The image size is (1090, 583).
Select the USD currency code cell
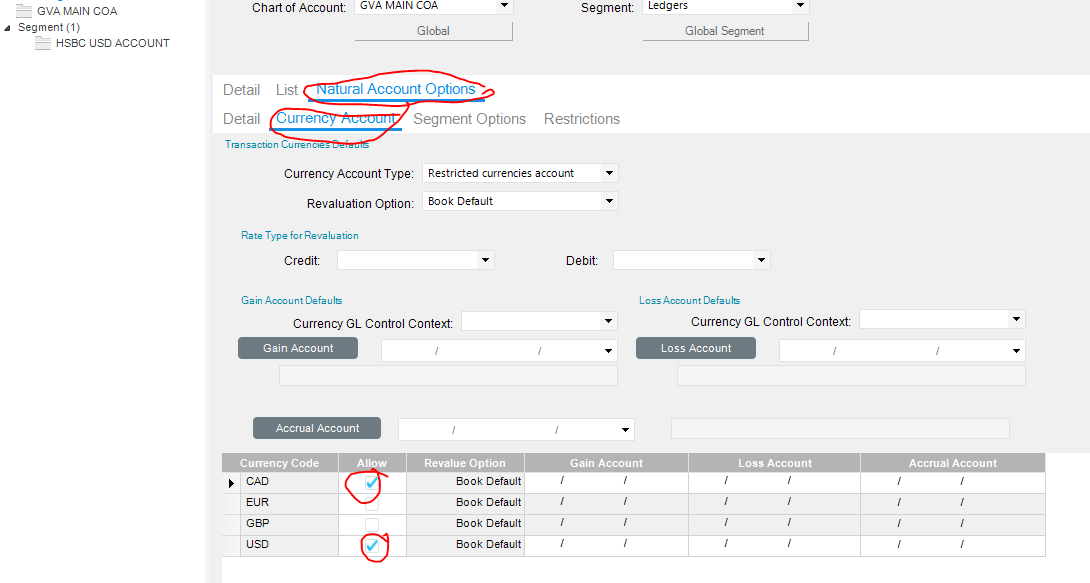click(x=288, y=544)
